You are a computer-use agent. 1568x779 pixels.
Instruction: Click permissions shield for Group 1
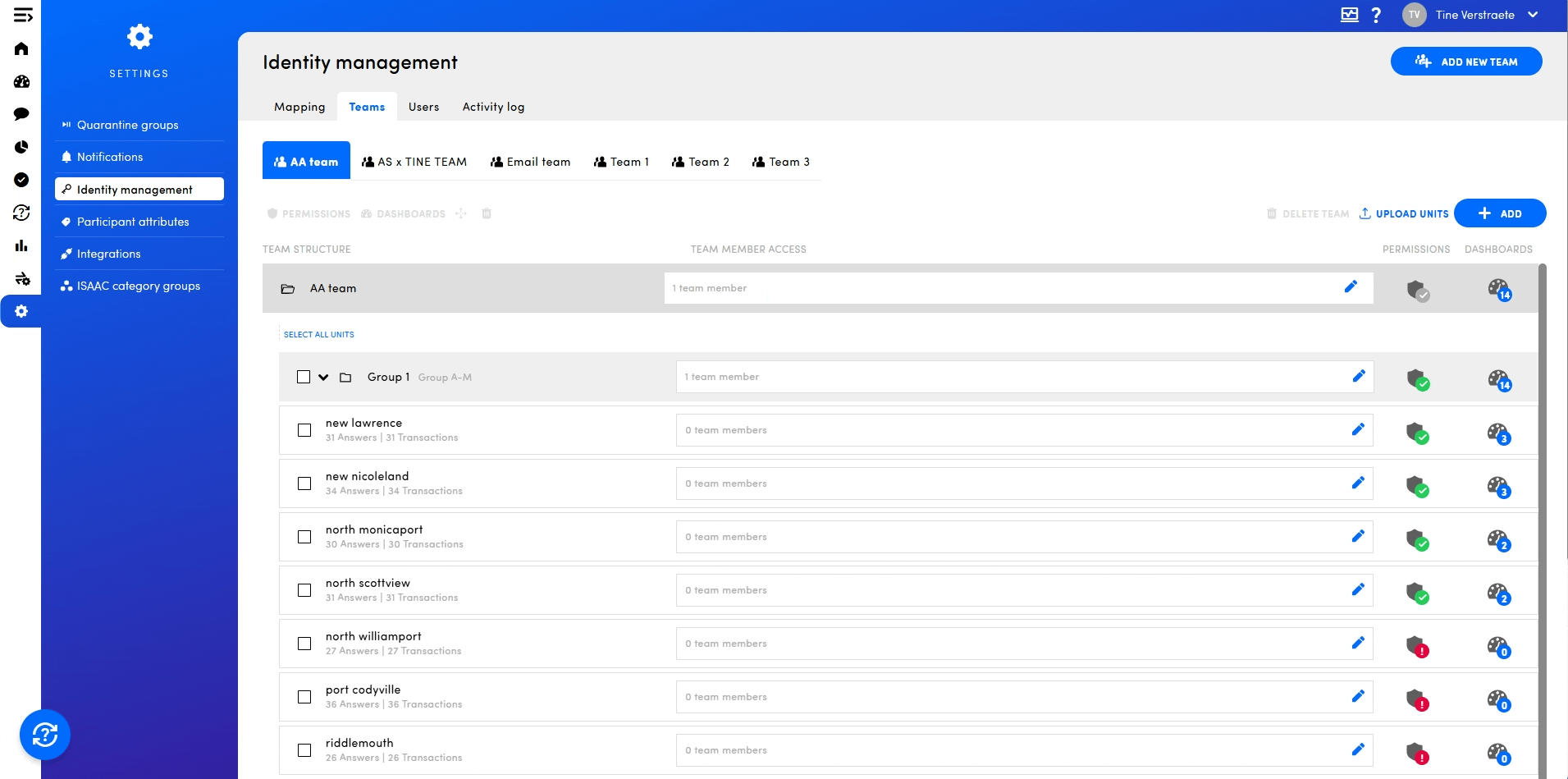coord(1417,379)
